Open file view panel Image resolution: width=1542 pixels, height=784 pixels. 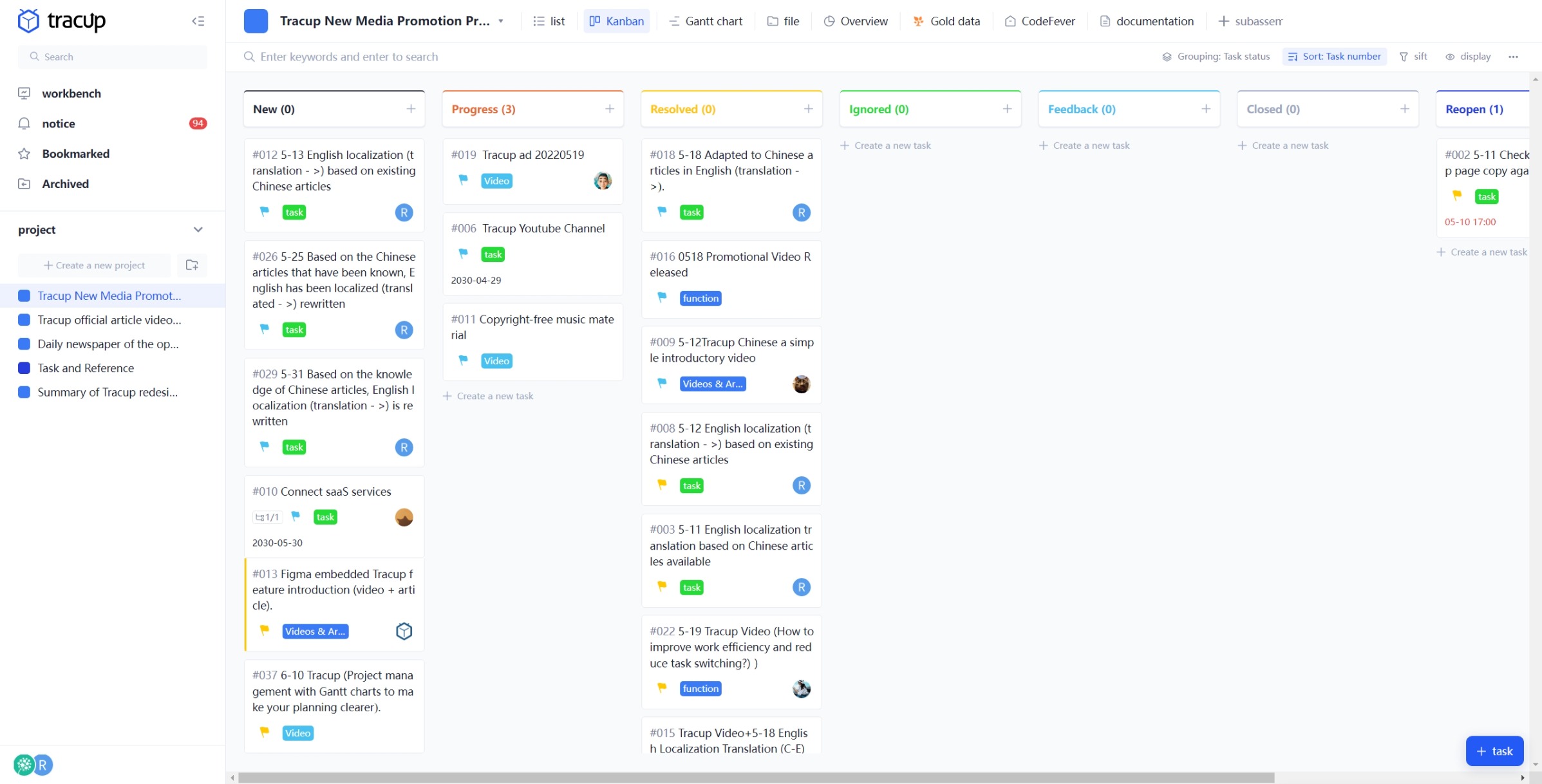(x=783, y=21)
